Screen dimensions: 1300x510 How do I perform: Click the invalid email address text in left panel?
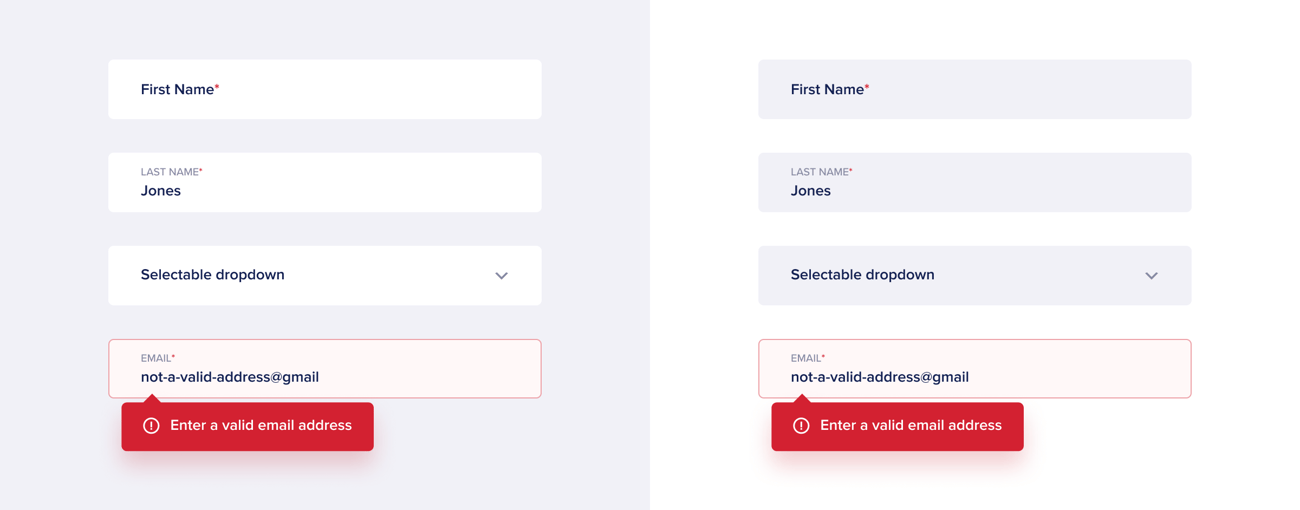click(x=230, y=377)
